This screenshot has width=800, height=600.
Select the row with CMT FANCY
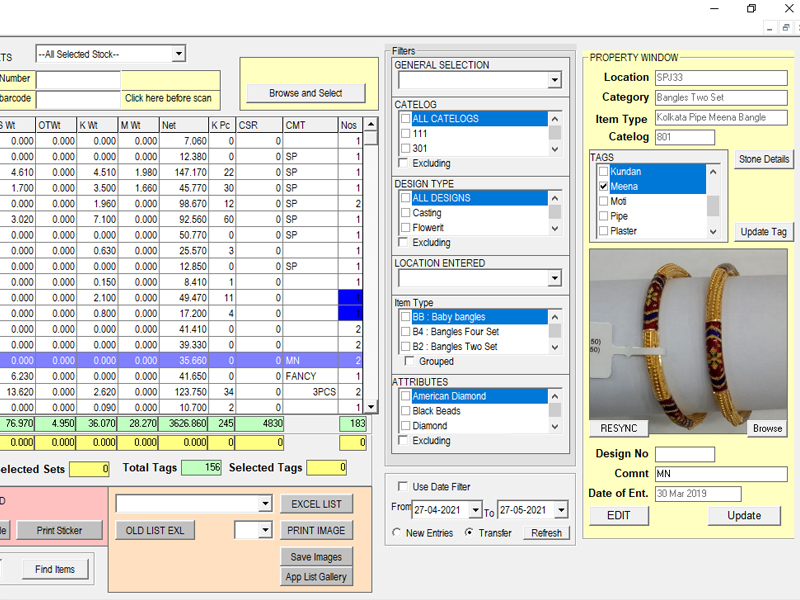tap(181, 376)
